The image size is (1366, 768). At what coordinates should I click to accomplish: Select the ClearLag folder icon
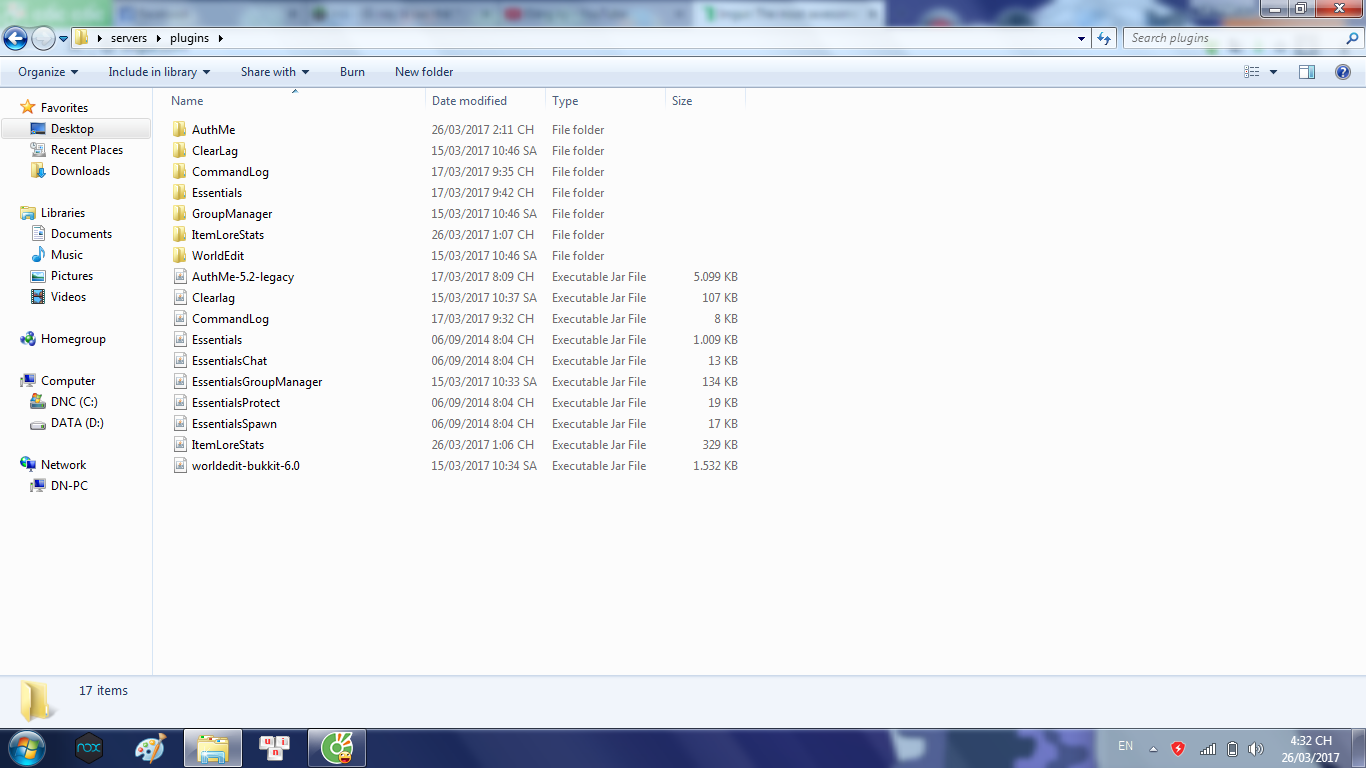pos(180,151)
